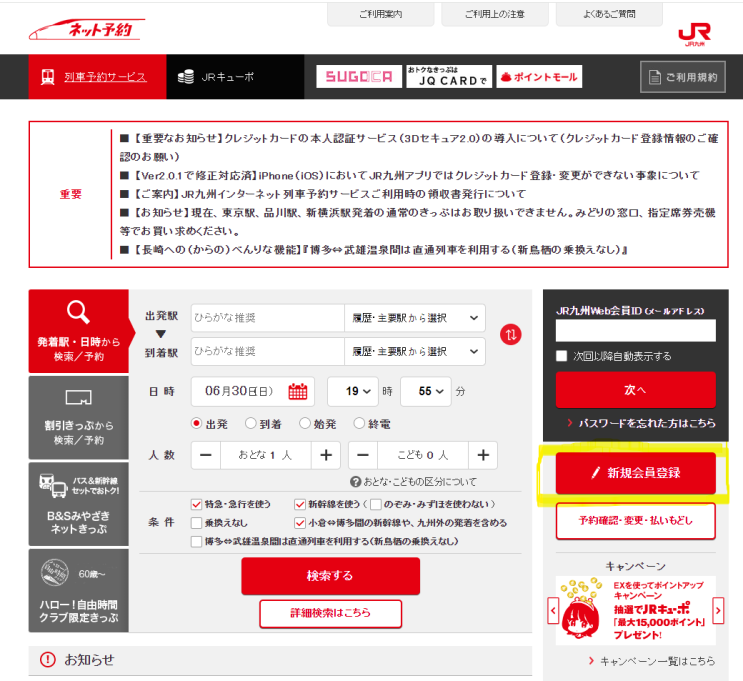Screen dimensions: 743x681
Task: Toggle 博多⇔武雄温泉 direct train checkbox
Action: (x=196, y=542)
